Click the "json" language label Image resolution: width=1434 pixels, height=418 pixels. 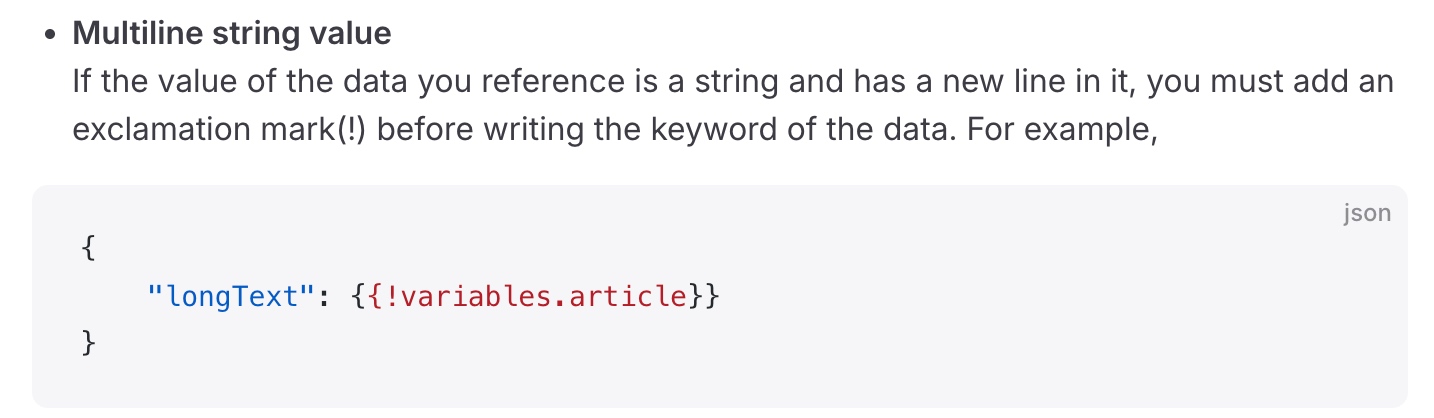coord(1367,214)
